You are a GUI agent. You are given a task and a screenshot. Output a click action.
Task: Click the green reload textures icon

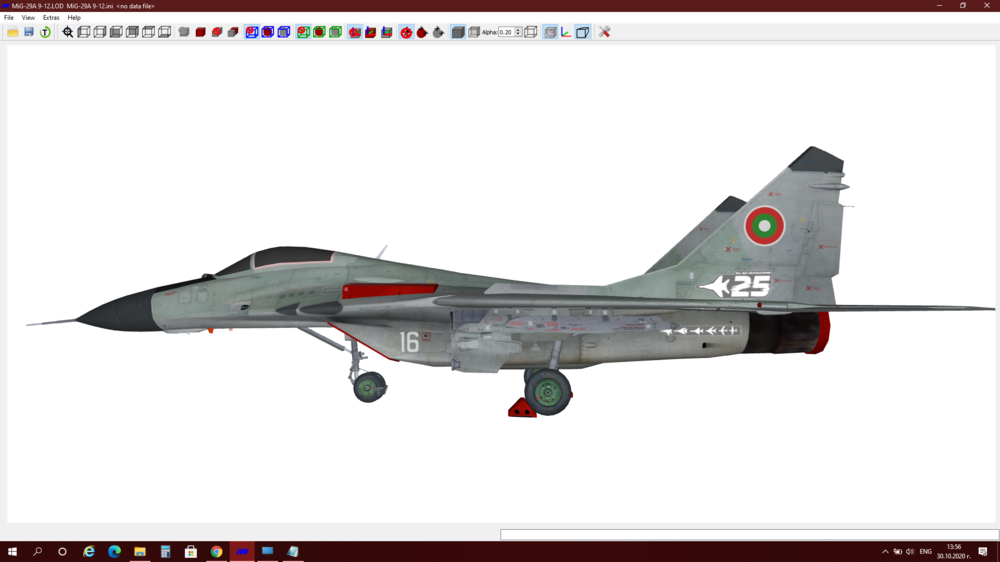45,32
